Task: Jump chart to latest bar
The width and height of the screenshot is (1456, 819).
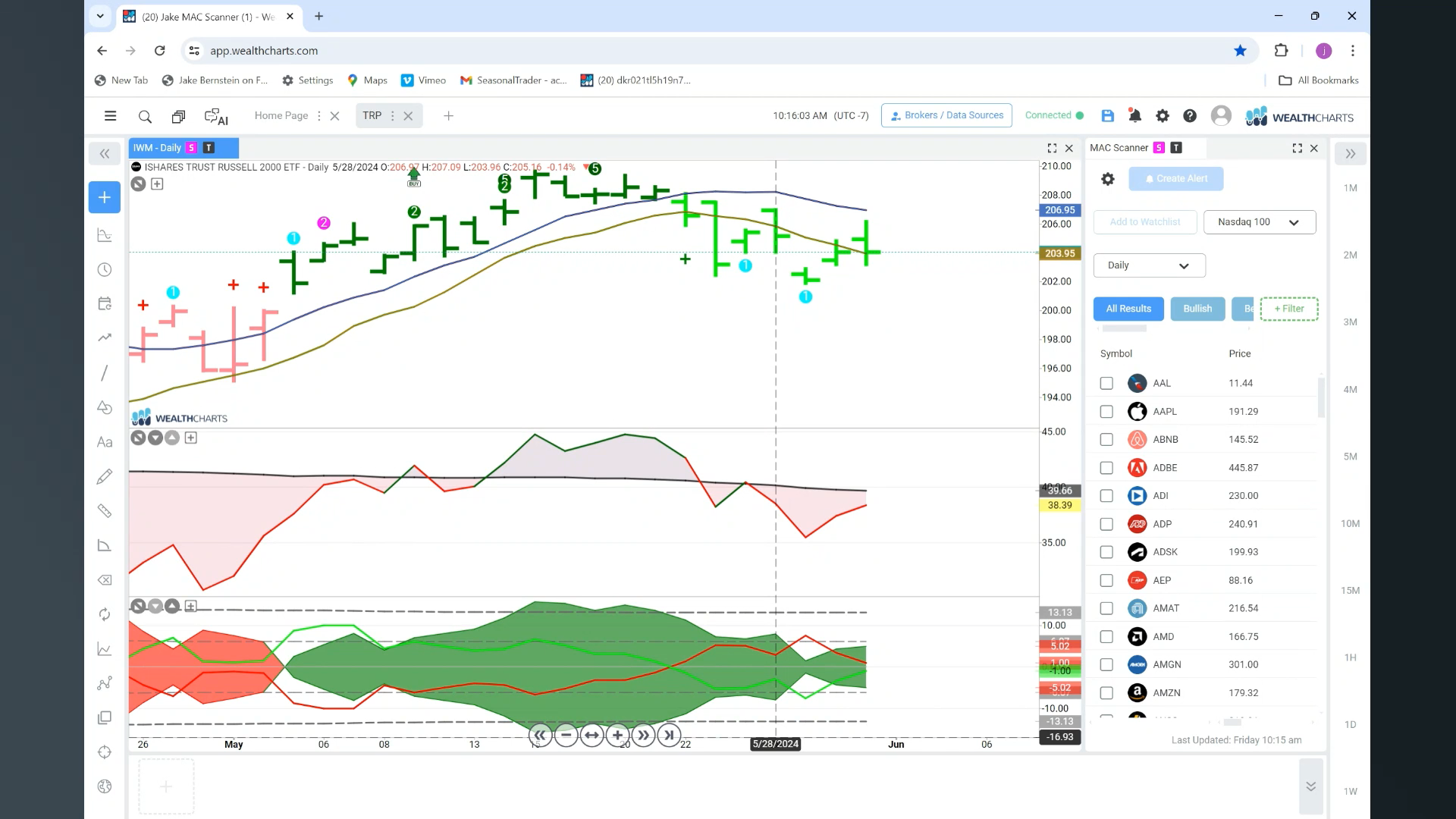Action: click(669, 735)
